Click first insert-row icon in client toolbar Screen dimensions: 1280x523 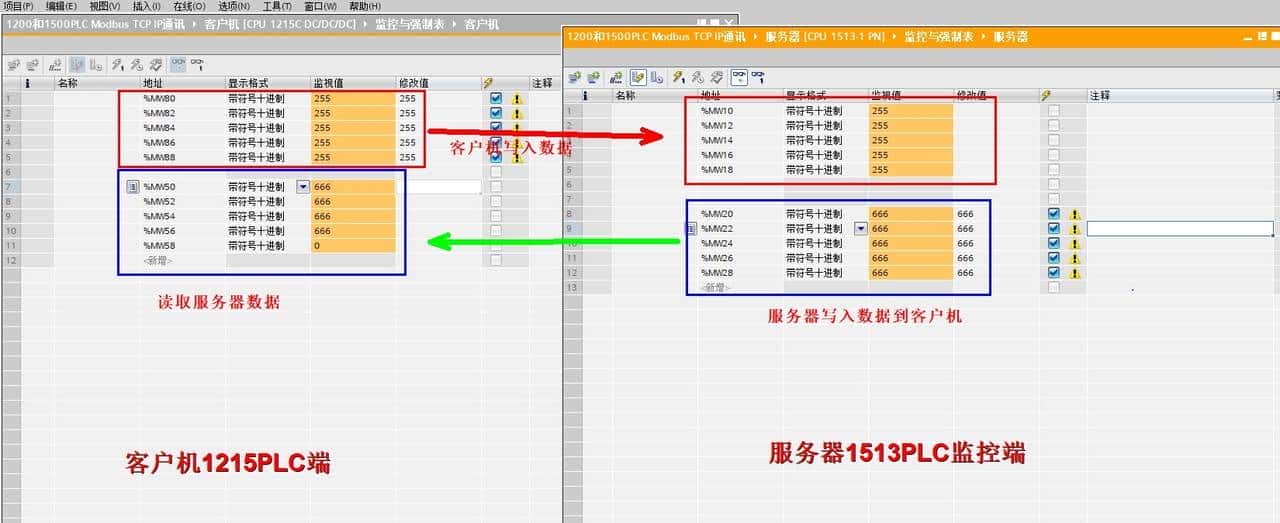coord(13,64)
